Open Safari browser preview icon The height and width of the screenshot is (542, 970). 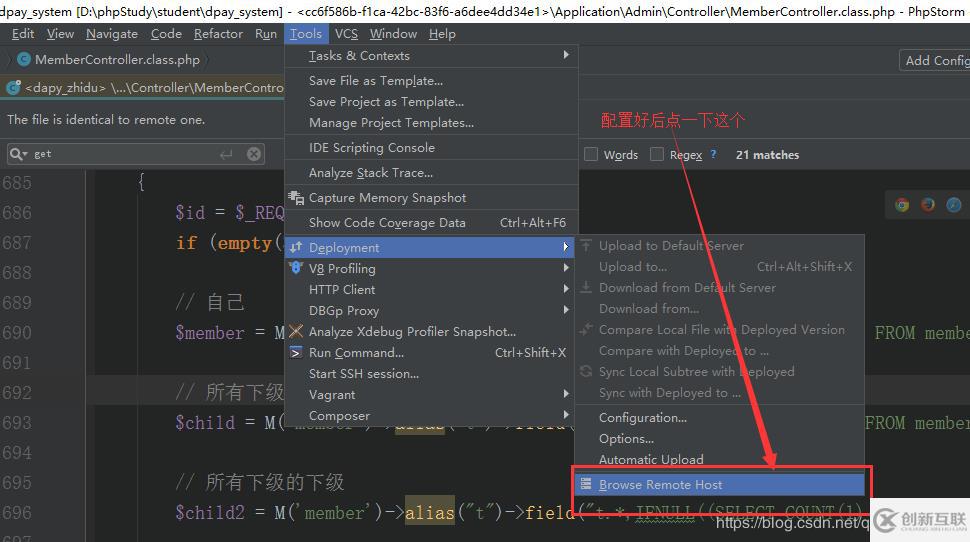pos(954,205)
